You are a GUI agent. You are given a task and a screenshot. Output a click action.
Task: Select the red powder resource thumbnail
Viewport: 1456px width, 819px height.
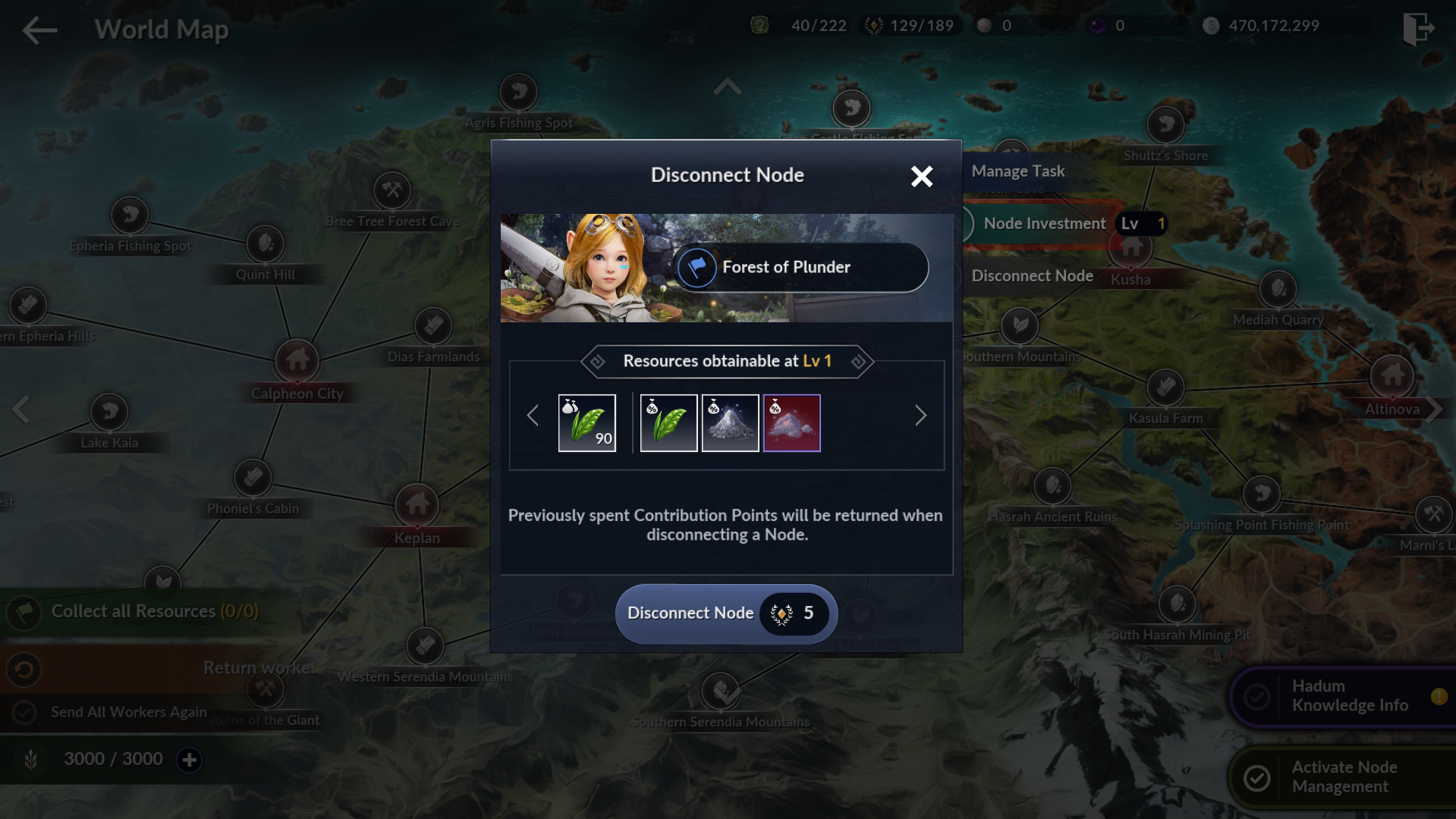click(791, 423)
